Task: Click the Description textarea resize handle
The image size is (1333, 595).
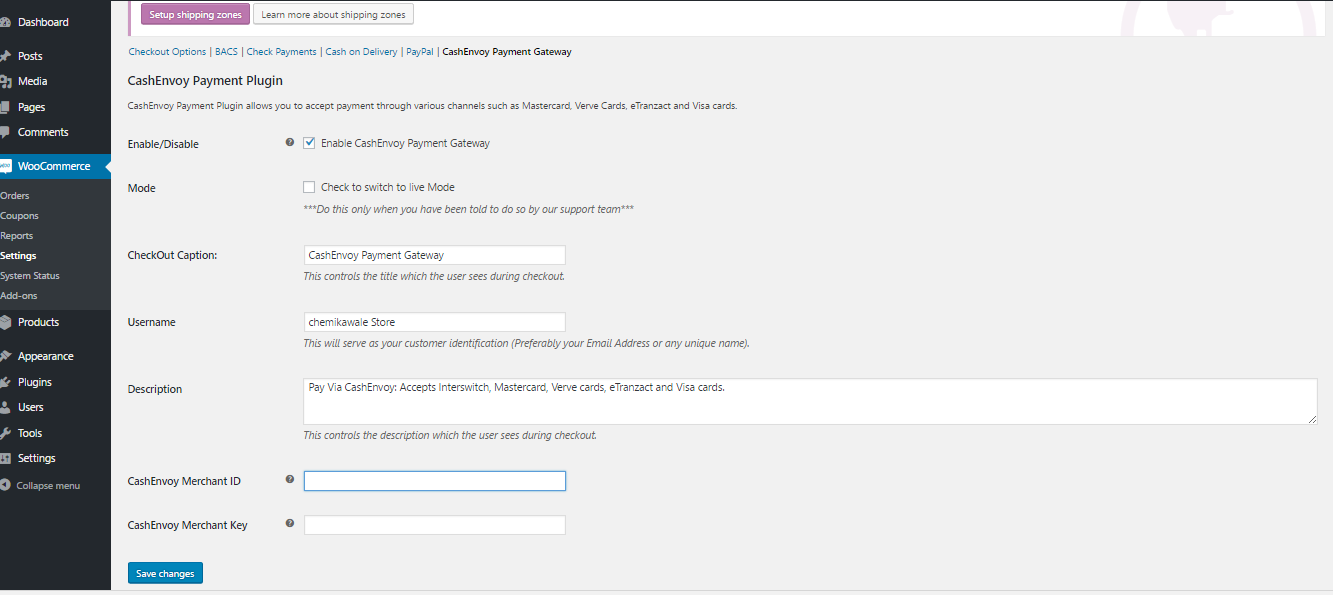Action: pos(1312,419)
